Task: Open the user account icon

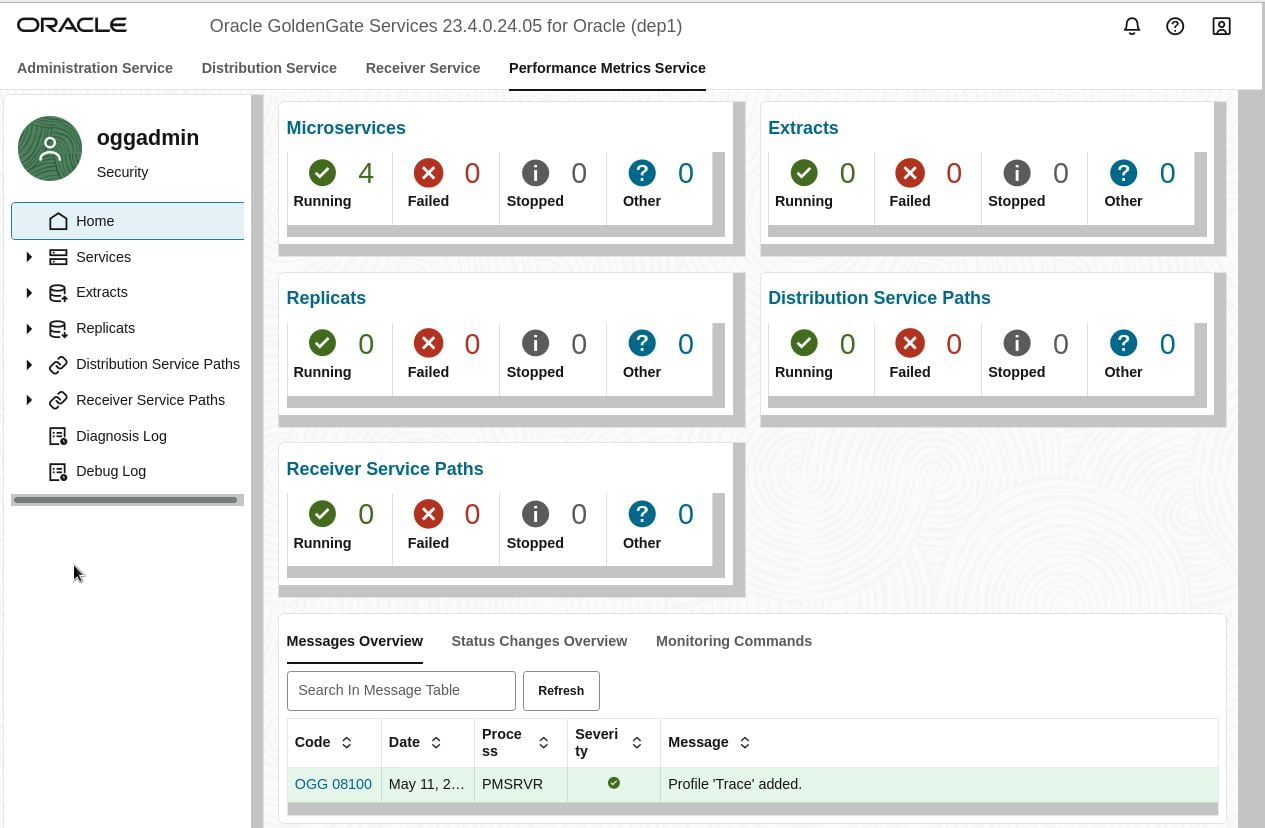Action: click(x=1221, y=26)
